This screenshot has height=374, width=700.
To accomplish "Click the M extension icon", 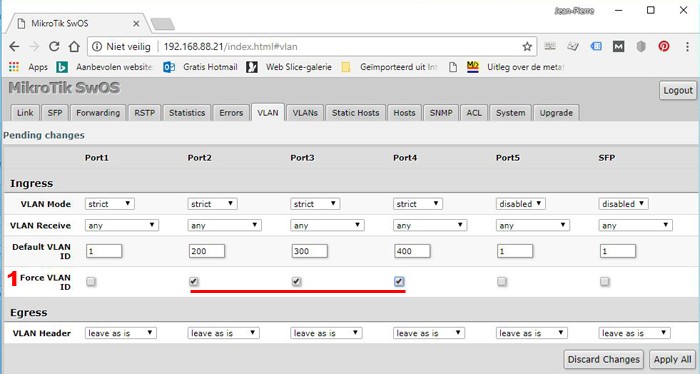I will [618, 46].
